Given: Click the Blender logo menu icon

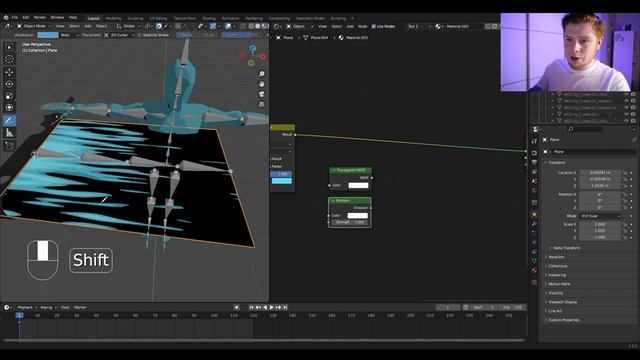Looking at the screenshot, I should click(6, 18).
